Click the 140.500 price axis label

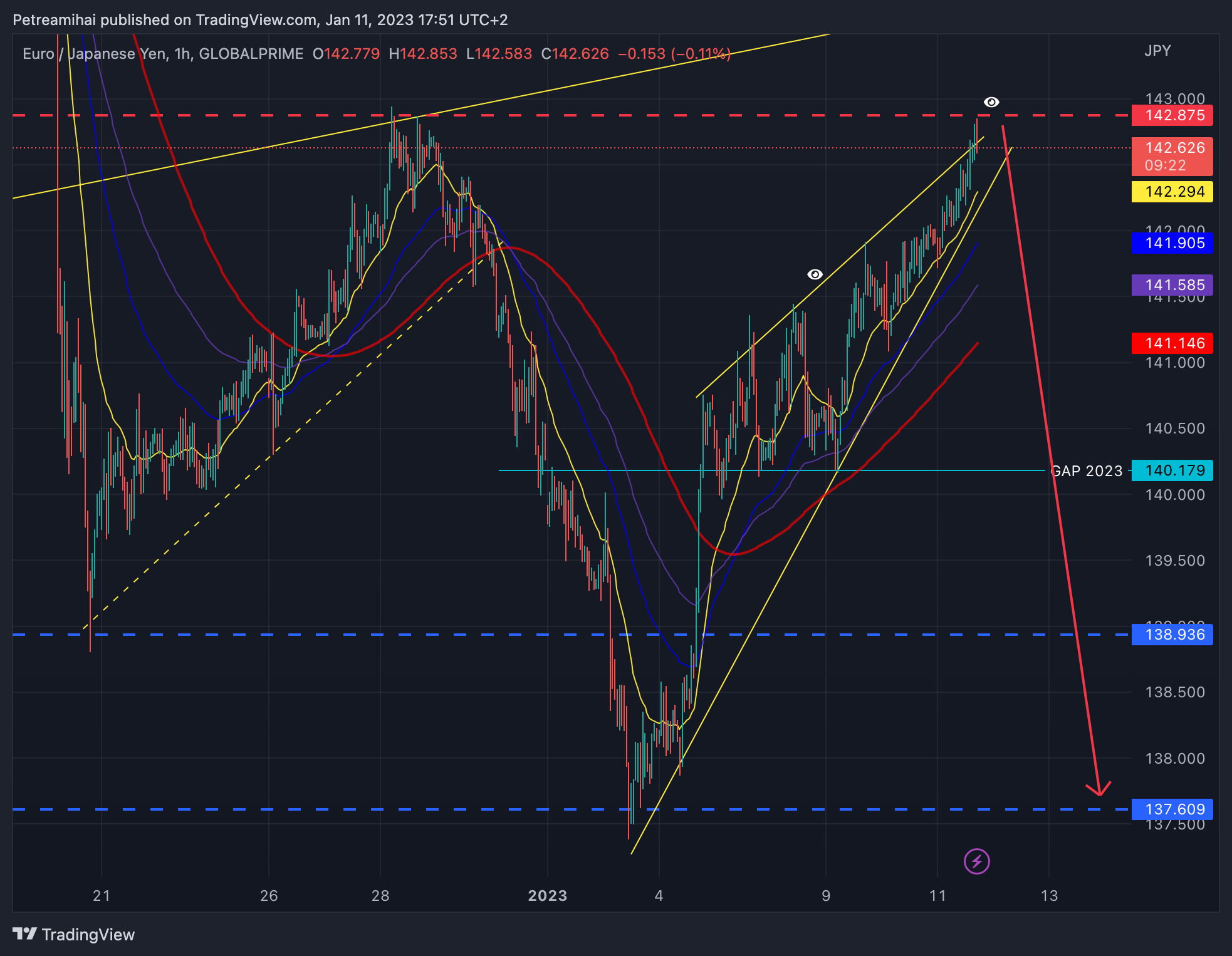1175,429
